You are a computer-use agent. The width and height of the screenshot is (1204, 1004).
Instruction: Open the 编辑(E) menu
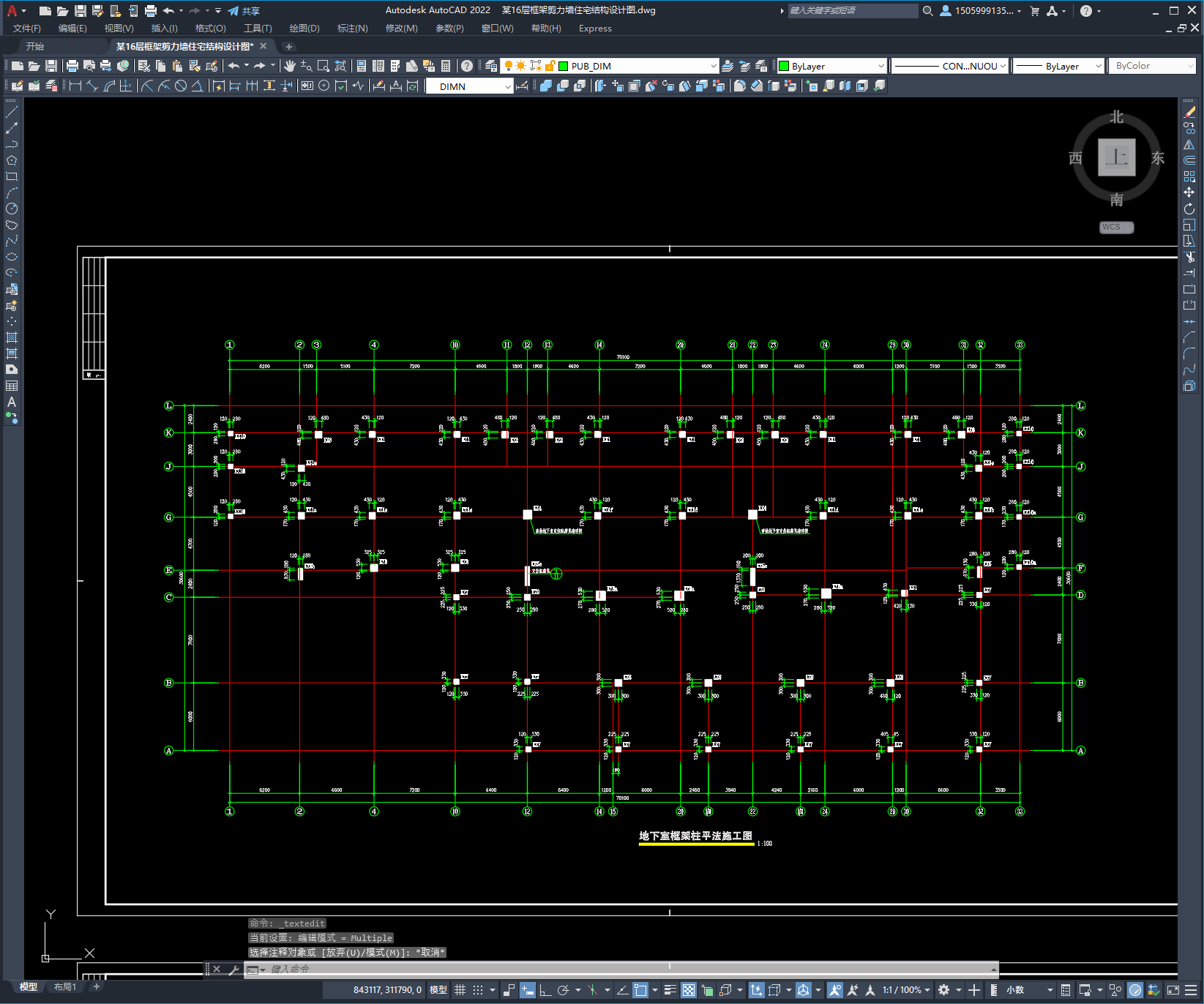pyautogui.click(x=72, y=29)
